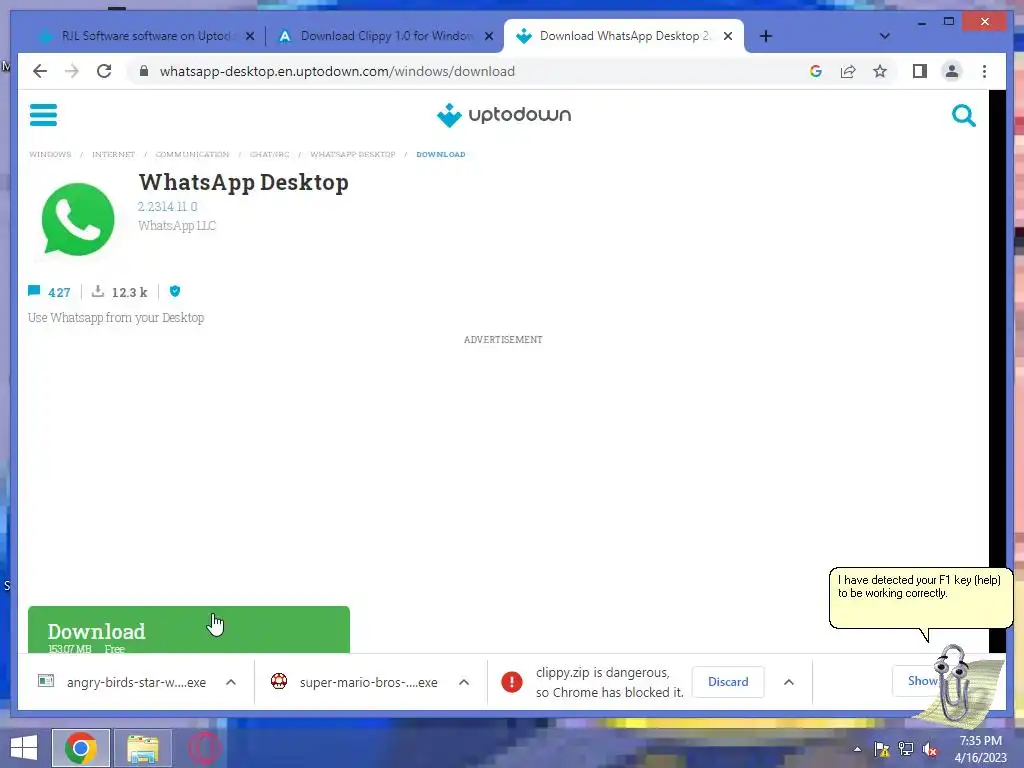This screenshot has height=768, width=1024.
Task: Open the Opera browser taskbar icon
Action: [204, 748]
